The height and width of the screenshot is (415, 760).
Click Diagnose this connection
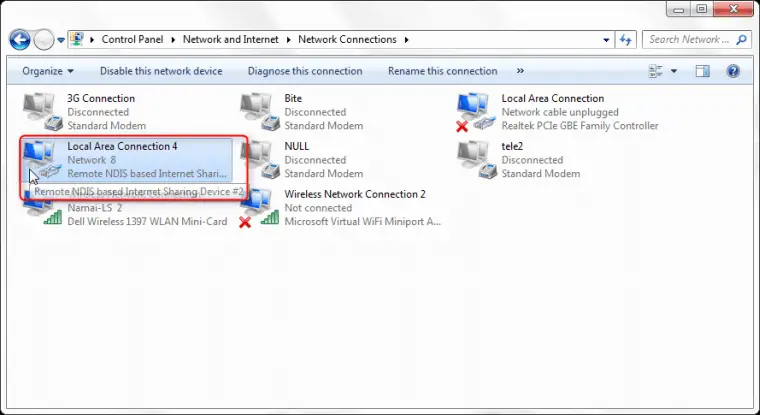click(304, 71)
